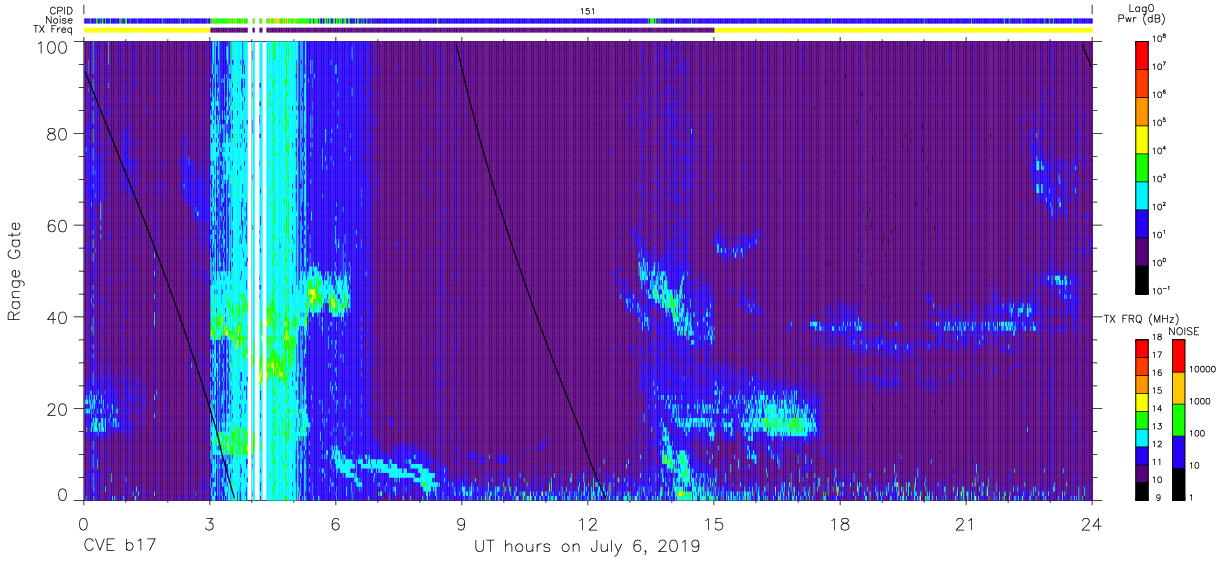Click the y-axis tick label '80'
The height and width of the screenshot is (567, 1228).
tap(58, 136)
